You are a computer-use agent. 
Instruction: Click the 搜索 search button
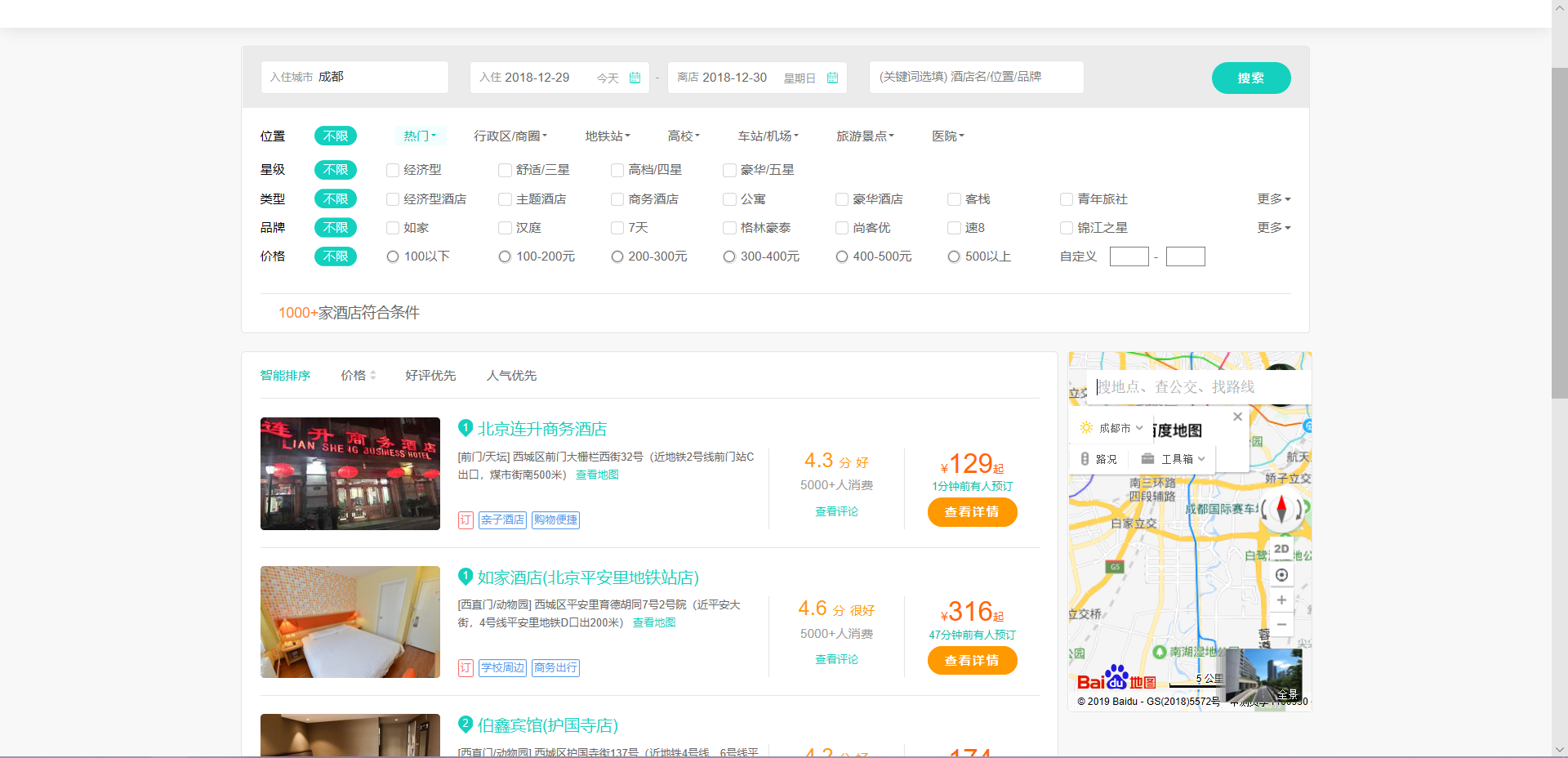click(x=1250, y=78)
